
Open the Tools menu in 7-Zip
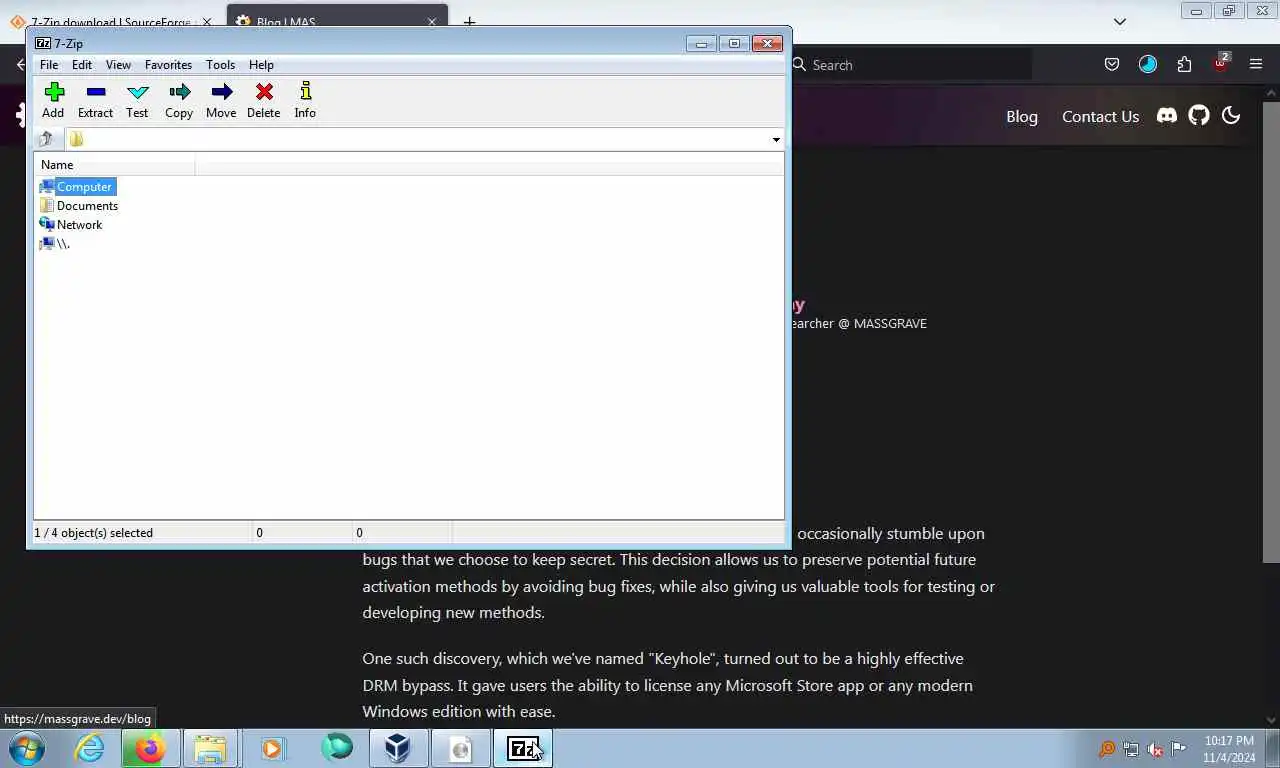(220, 65)
